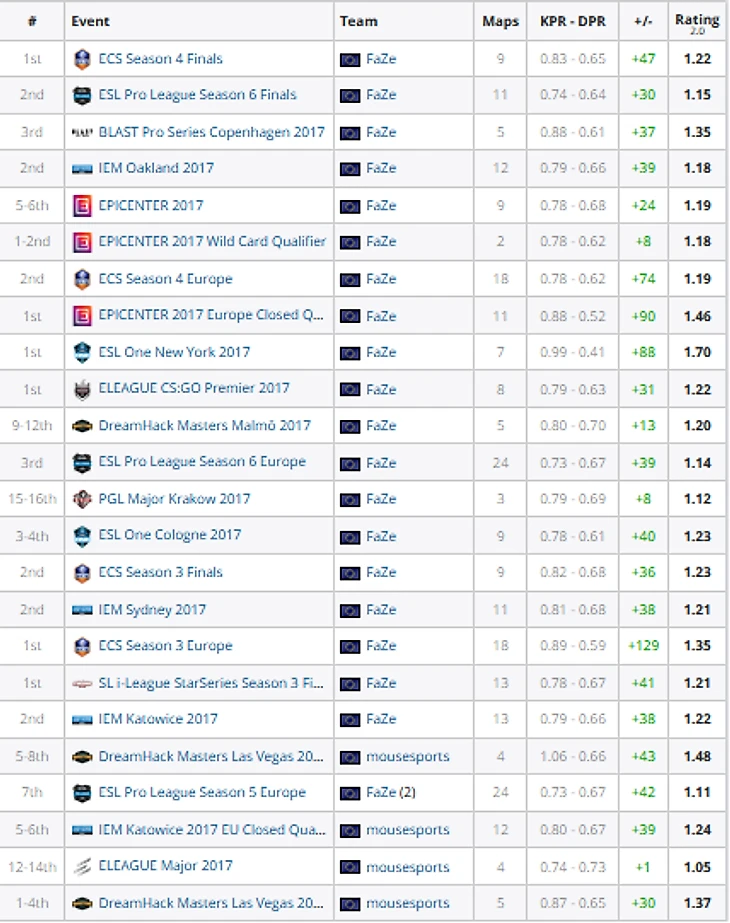The width and height of the screenshot is (730, 923).
Task: Click the ESL Pro League Season 6 Europe icon
Action: (82, 463)
